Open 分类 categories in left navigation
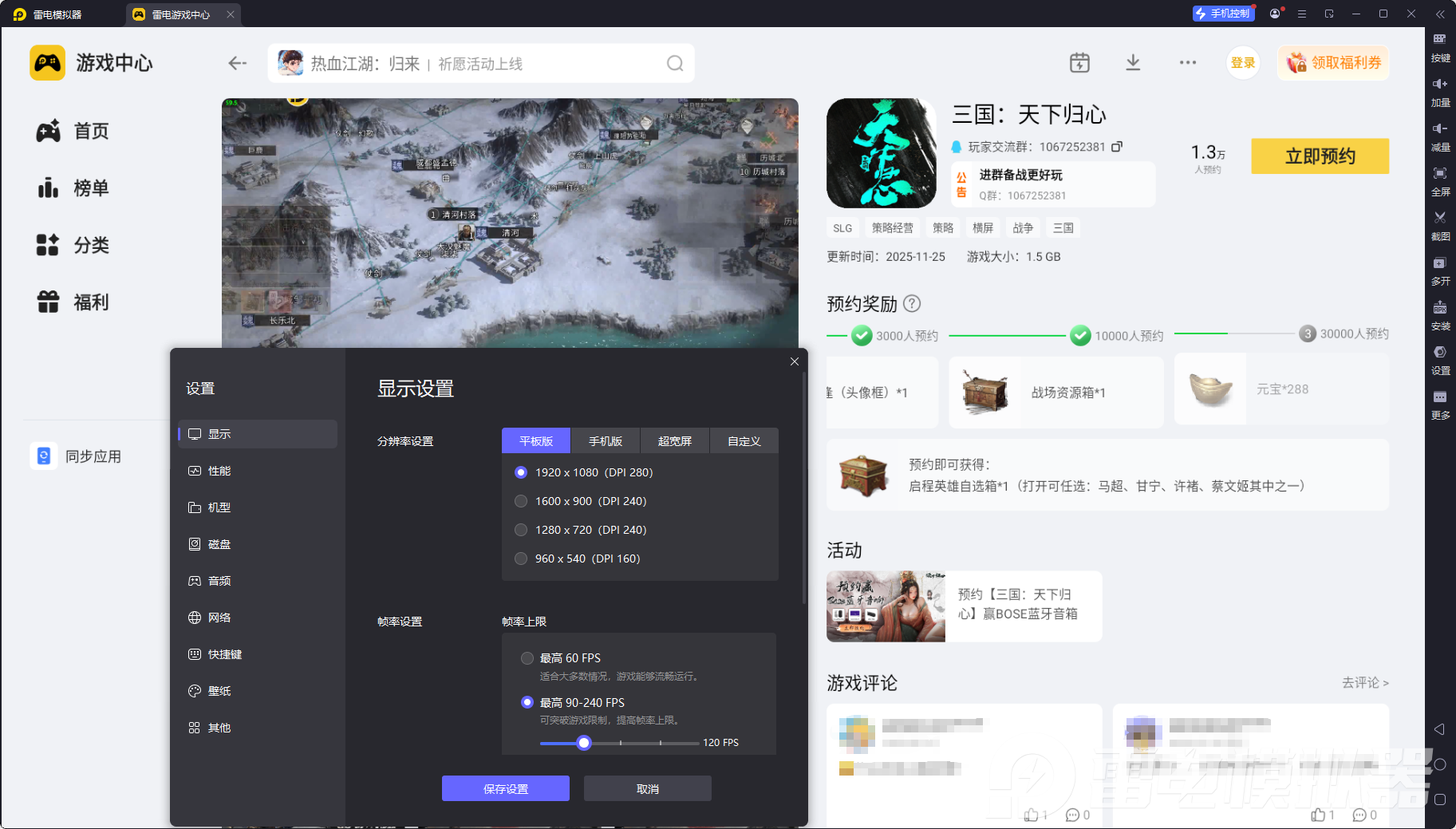1456x829 pixels. (x=73, y=245)
